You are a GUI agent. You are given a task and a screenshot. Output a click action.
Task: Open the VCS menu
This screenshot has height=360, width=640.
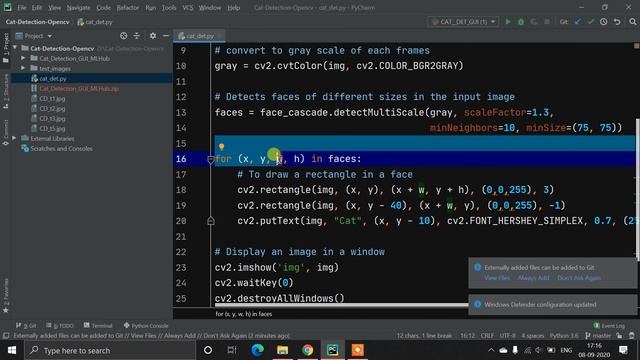188,7
